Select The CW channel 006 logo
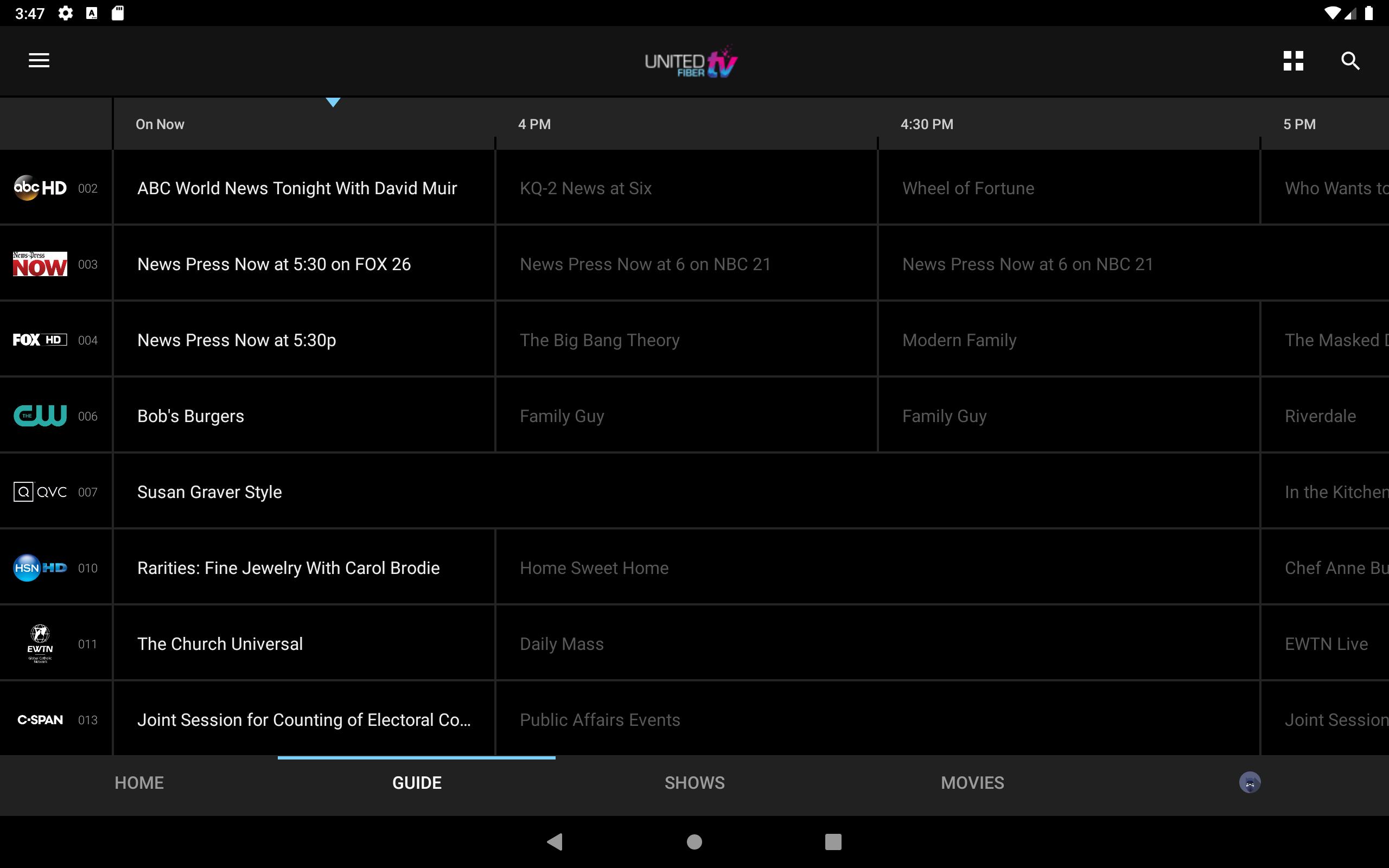The height and width of the screenshot is (868, 1389). point(40,416)
